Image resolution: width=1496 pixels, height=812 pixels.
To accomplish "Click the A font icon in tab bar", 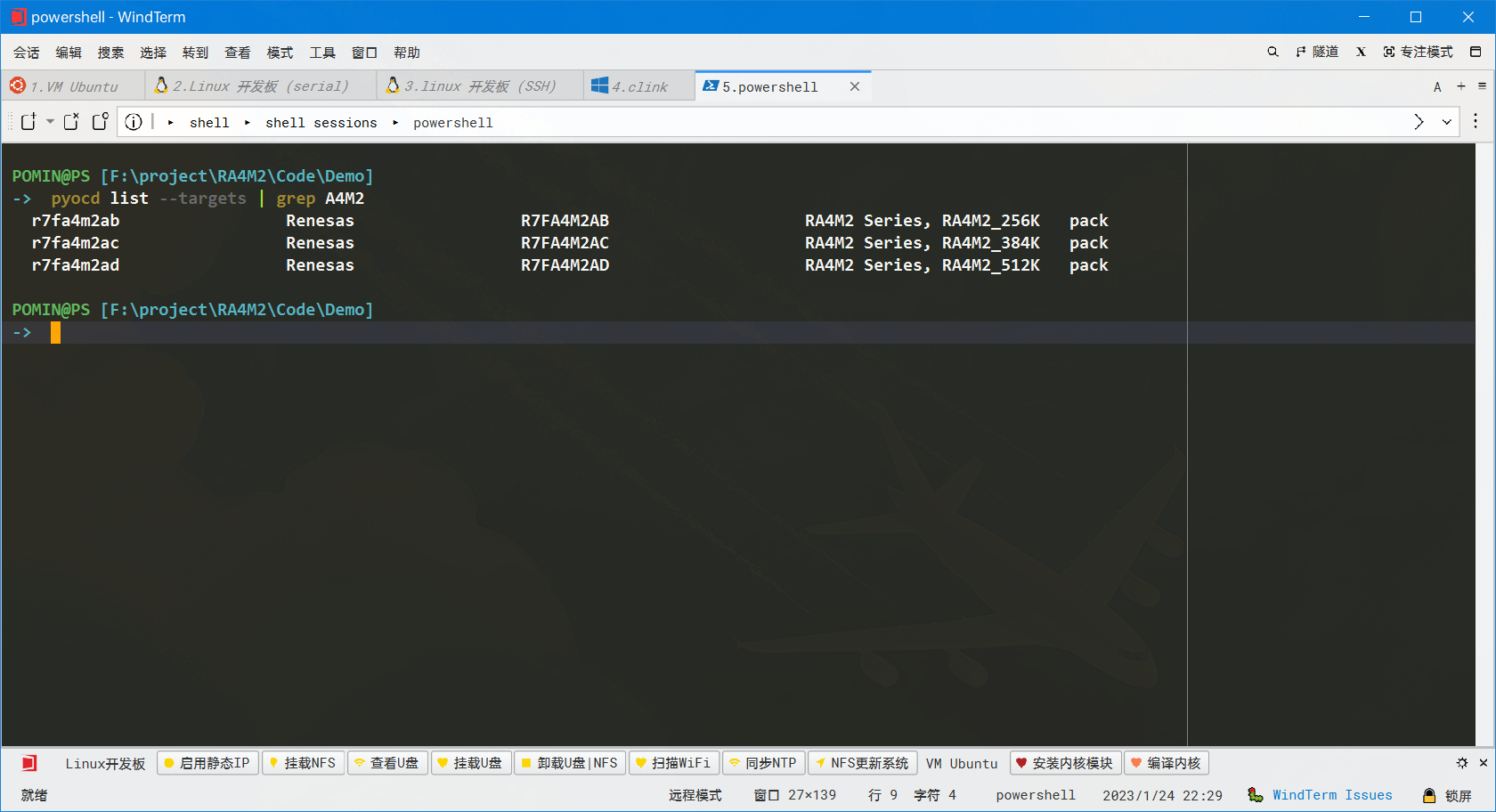I will point(1437,86).
